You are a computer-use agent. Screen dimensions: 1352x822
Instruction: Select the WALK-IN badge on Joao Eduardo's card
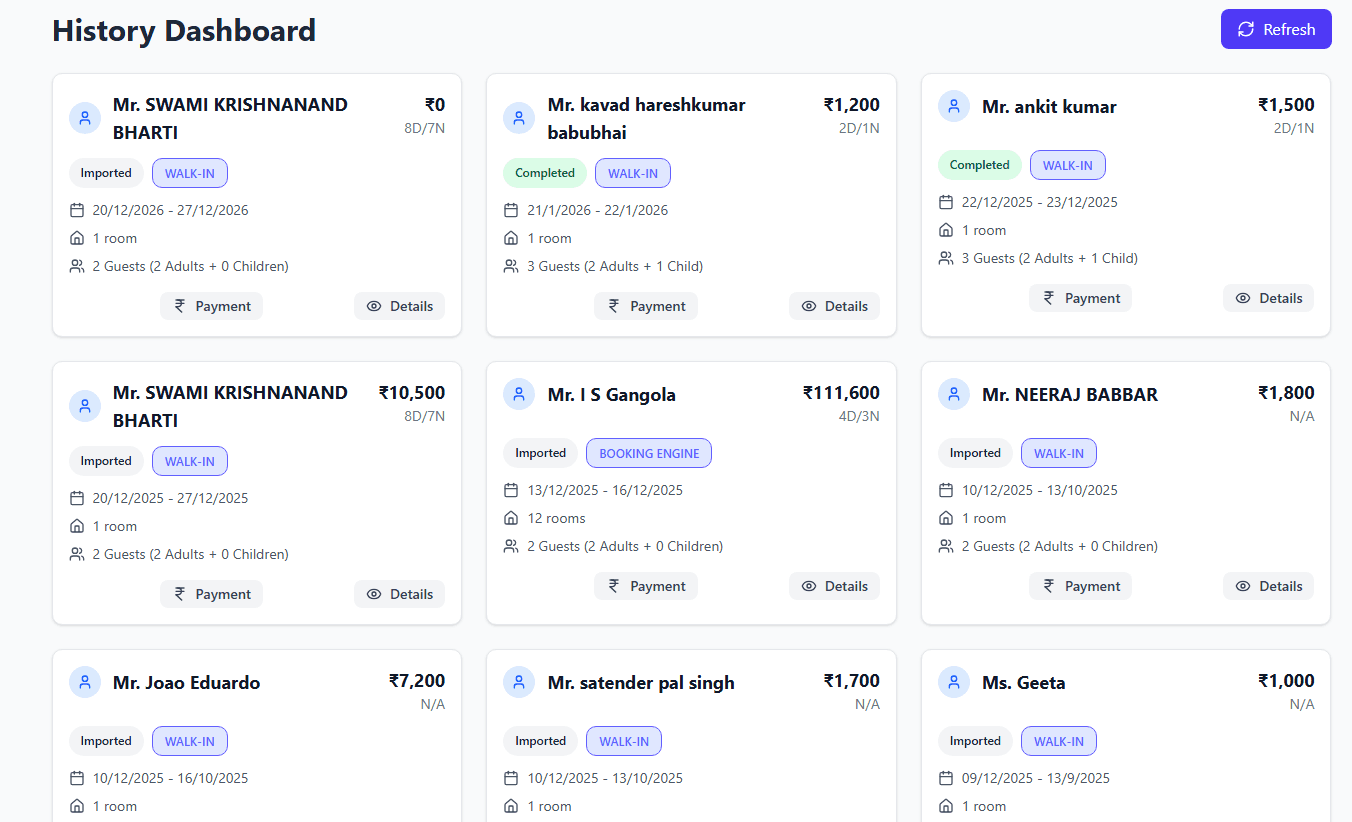(x=189, y=741)
